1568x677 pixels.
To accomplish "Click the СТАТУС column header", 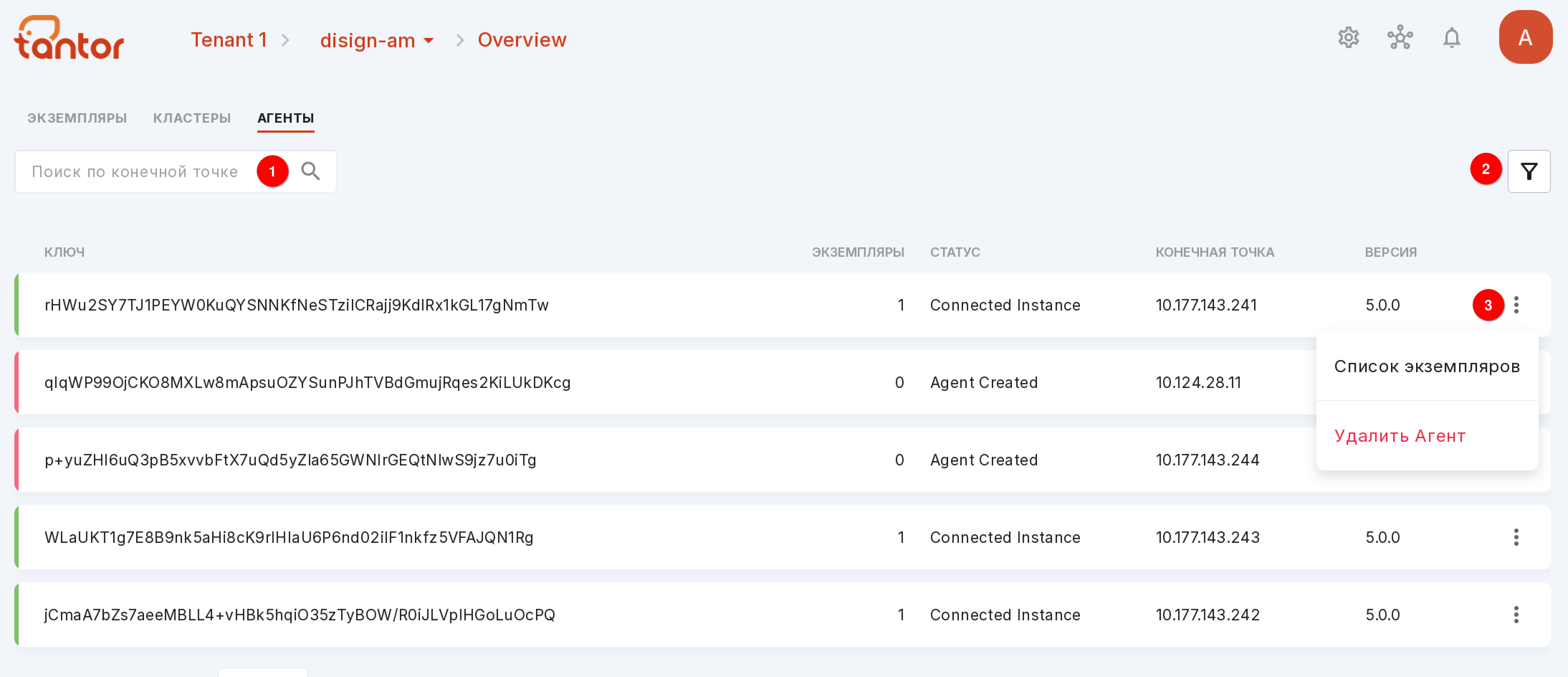I will [x=955, y=252].
